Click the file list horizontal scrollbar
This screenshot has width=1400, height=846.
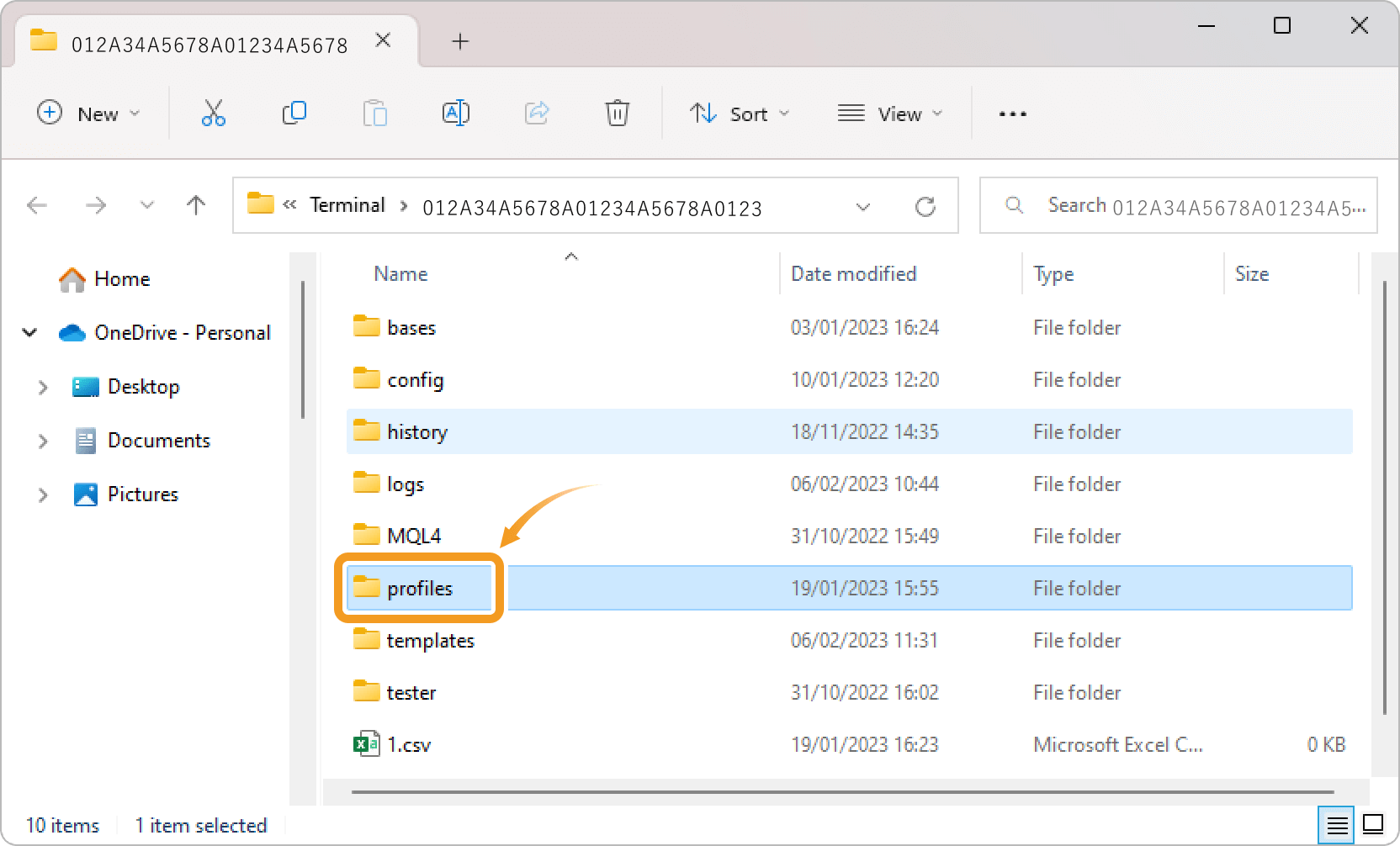pos(843,791)
